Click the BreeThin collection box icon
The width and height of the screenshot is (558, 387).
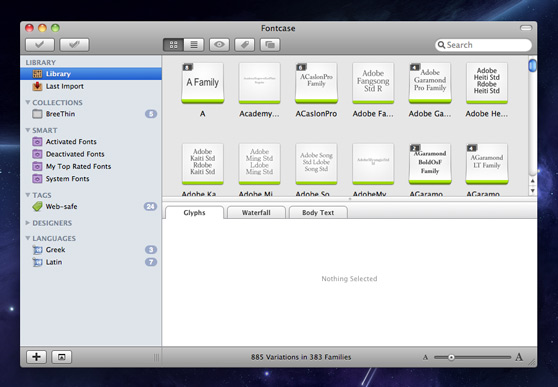coord(37,114)
